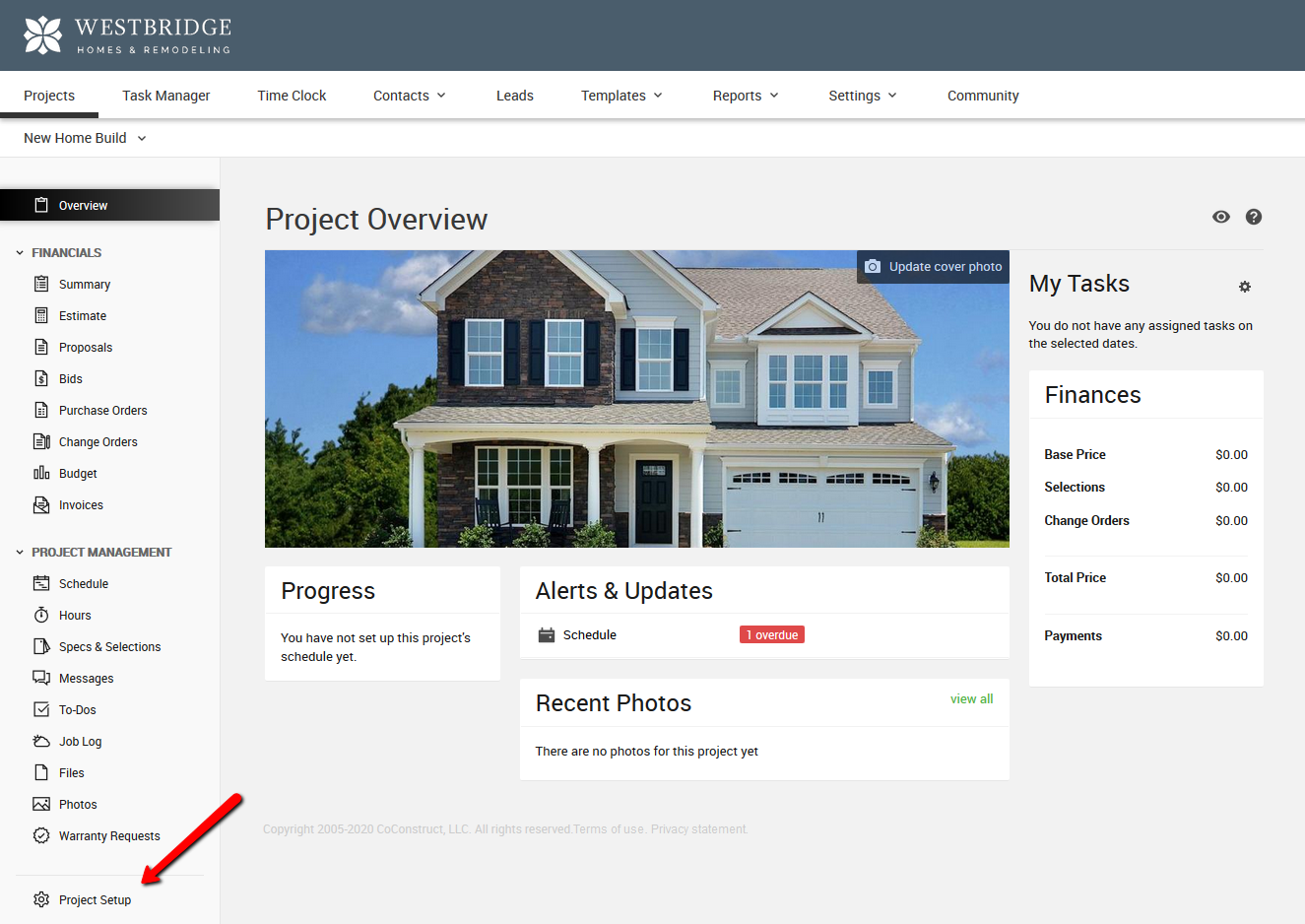Screen dimensions: 1305x924
Task: Switch to the Task Manager tab
Action: (165, 95)
